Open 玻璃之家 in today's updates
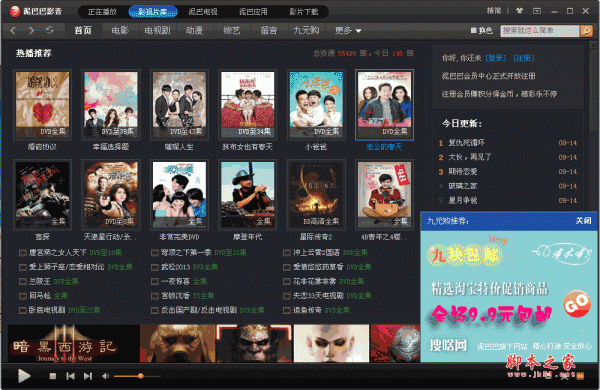Image resolution: width=600 pixels, height=390 pixels. tap(463, 186)
